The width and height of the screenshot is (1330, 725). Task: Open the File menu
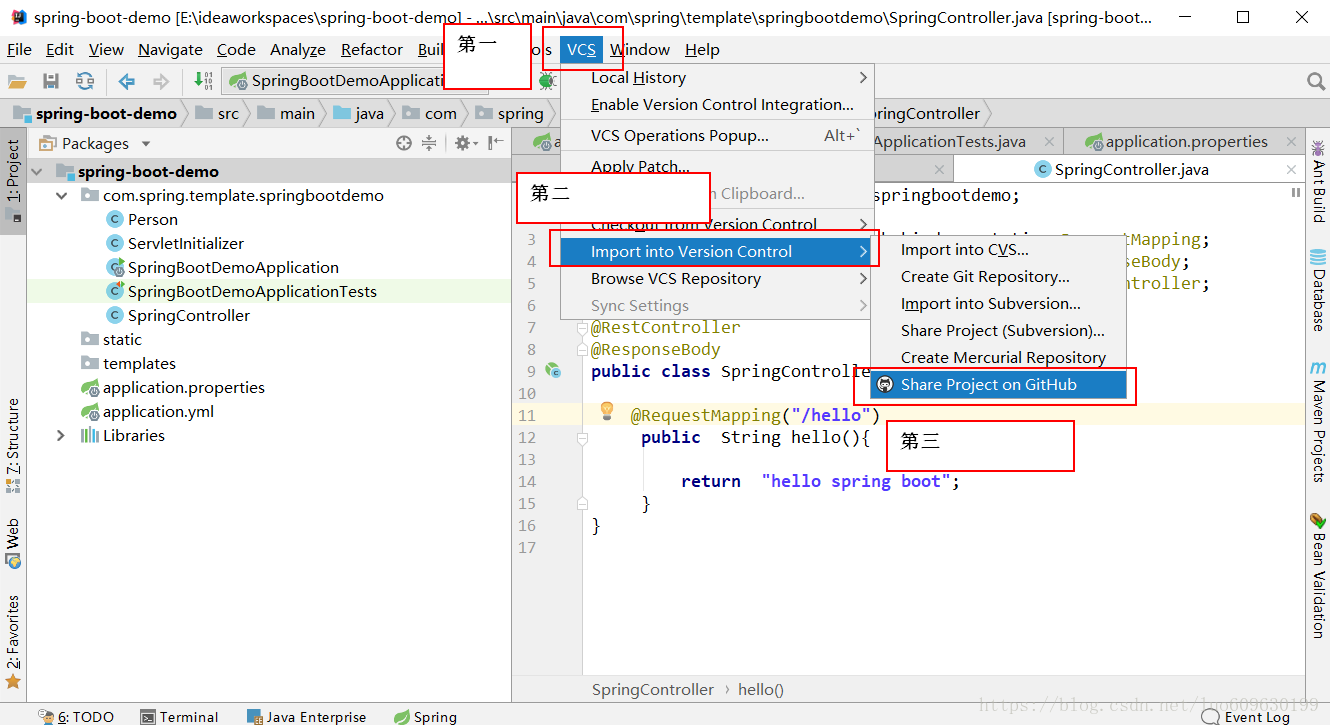pos(19,49)
